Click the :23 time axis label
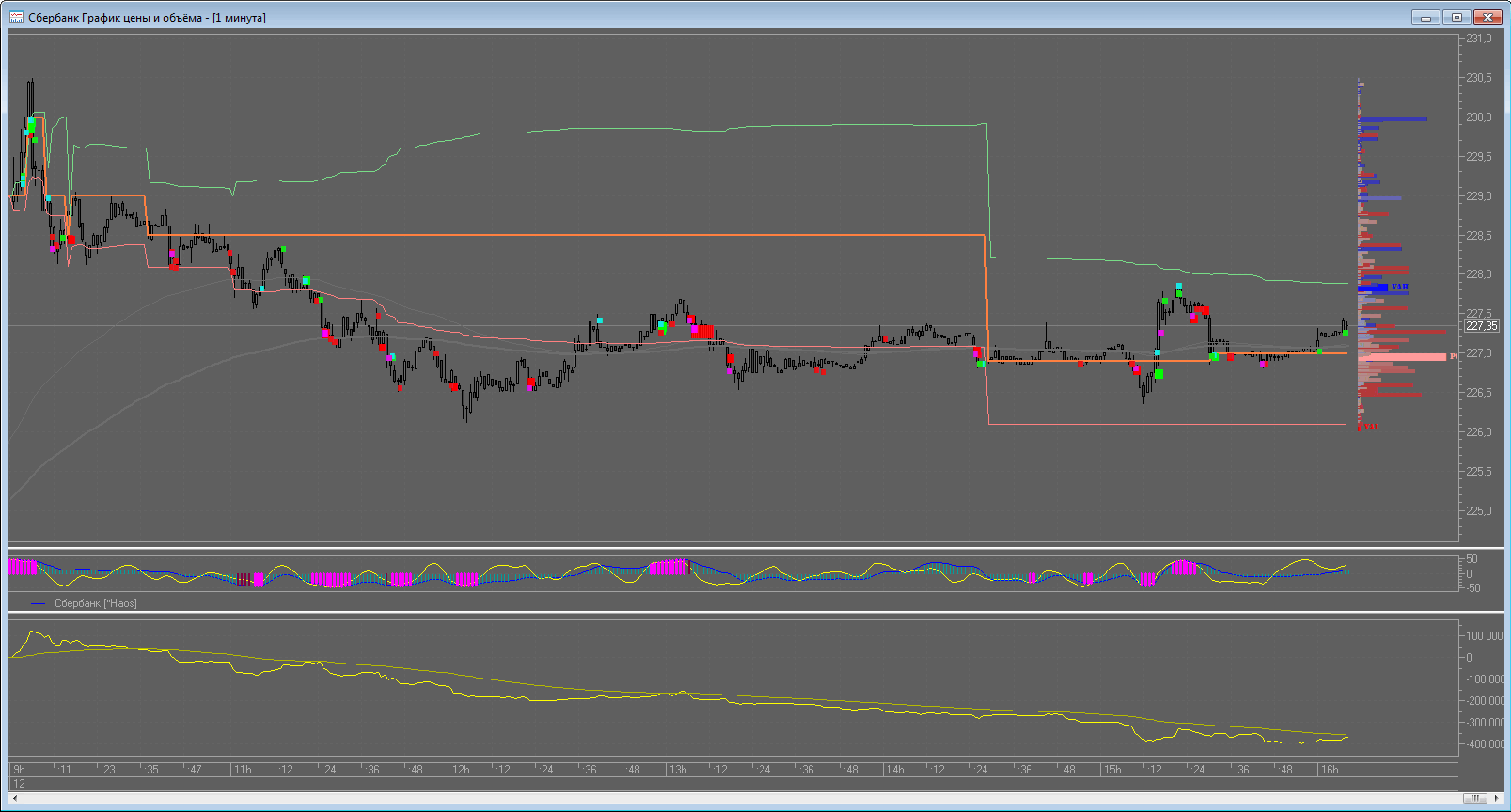The width and height of the screenshot is (1511, 812). click(108, 770)
